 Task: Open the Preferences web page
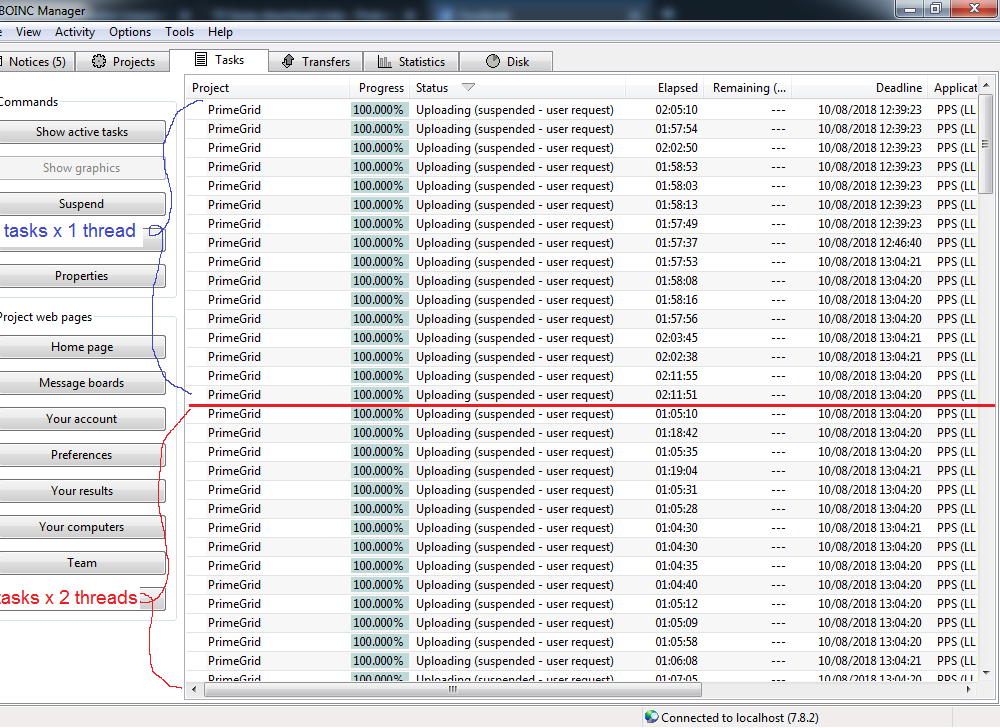click(82, 455)
